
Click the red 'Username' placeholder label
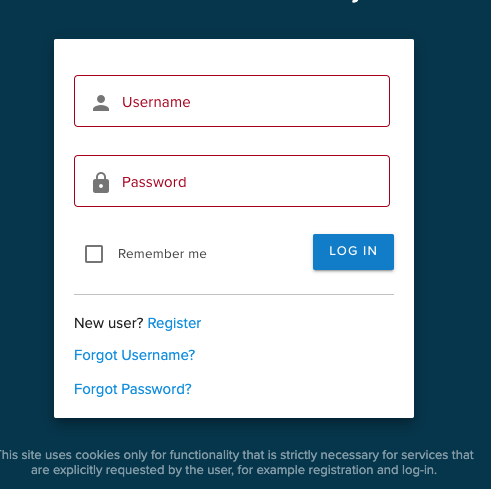156,102
